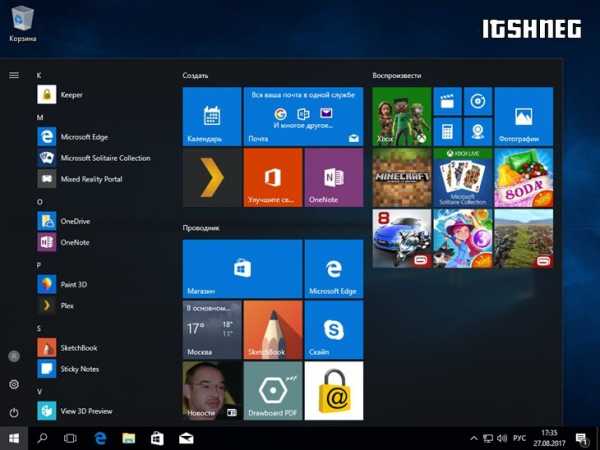The image size is (600, 450).
Task: Launch the Plex chevron tile
Action: [212, 178]
